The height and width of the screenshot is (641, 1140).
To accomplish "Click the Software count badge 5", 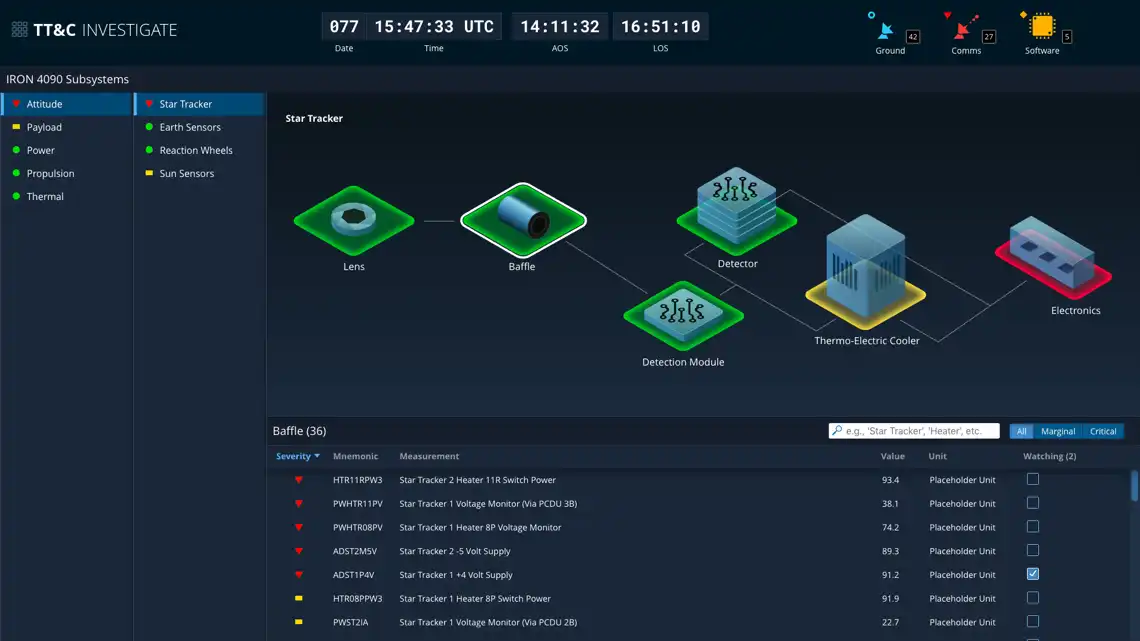I will pos(1067,36).
